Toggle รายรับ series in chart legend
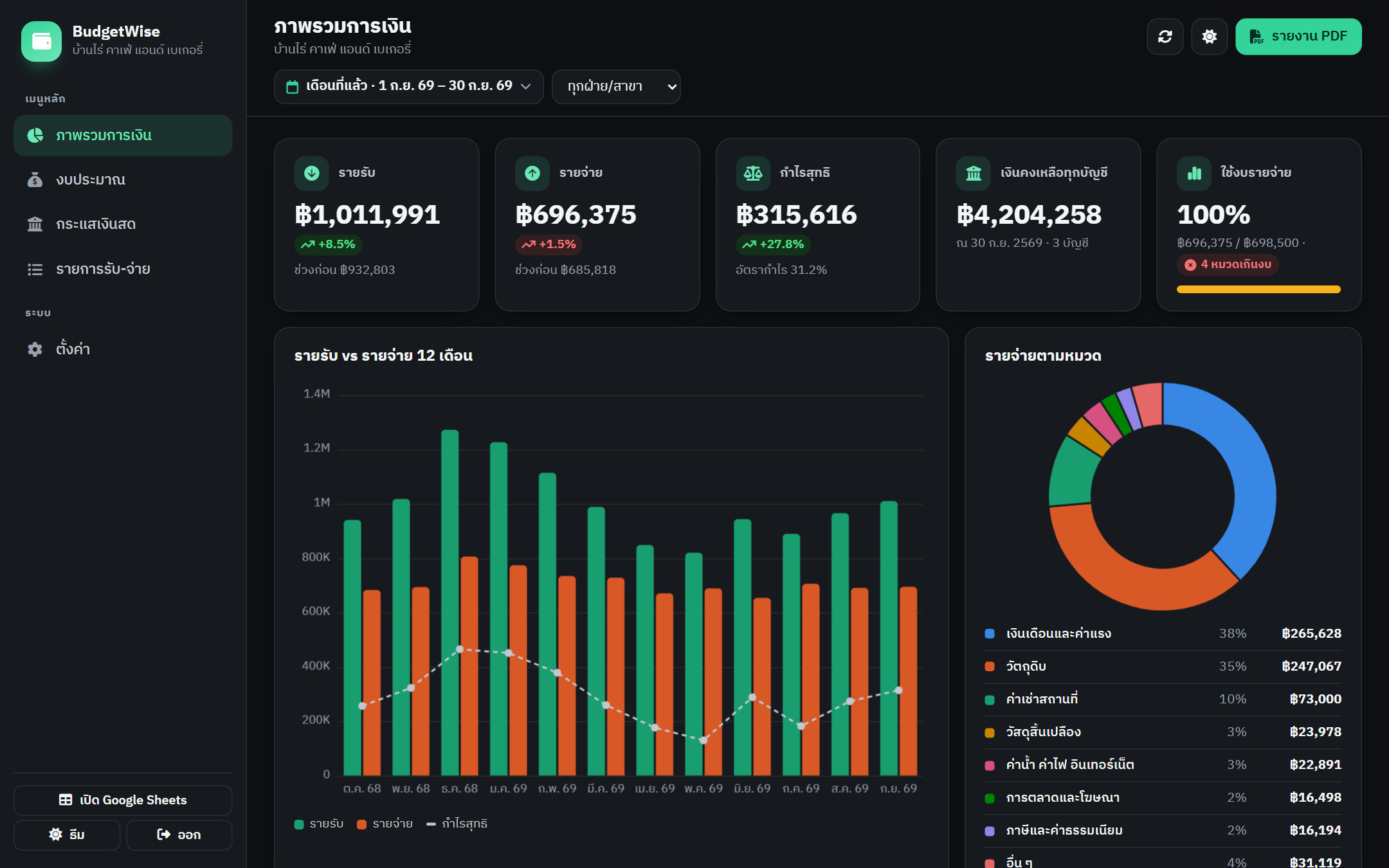The image size is (1389, 868). point(319,824)
